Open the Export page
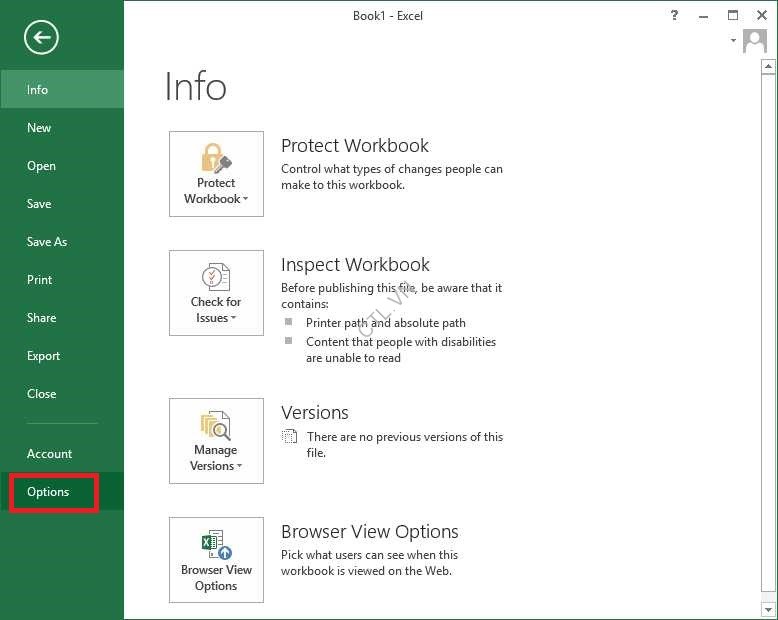The image size is (778, 620). click(x=62, y=356)
